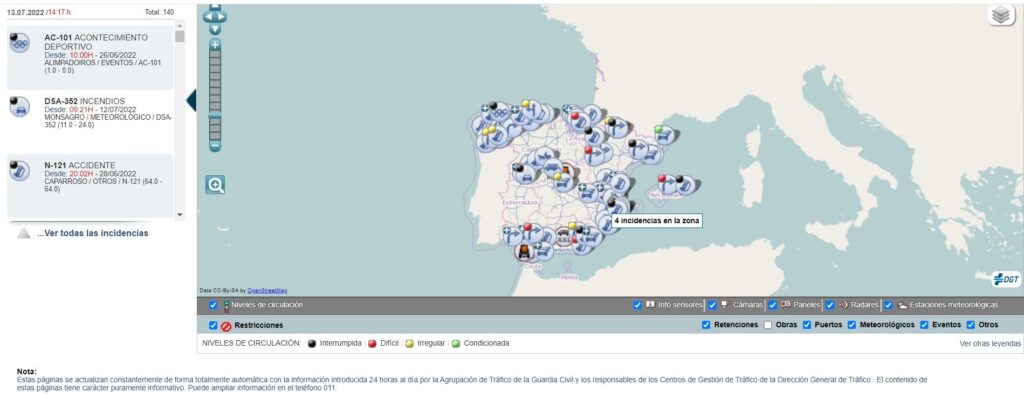This screenshot has height=399, width=1024.
Task: Click the zoom level slider bar
Action: (215, 95)
